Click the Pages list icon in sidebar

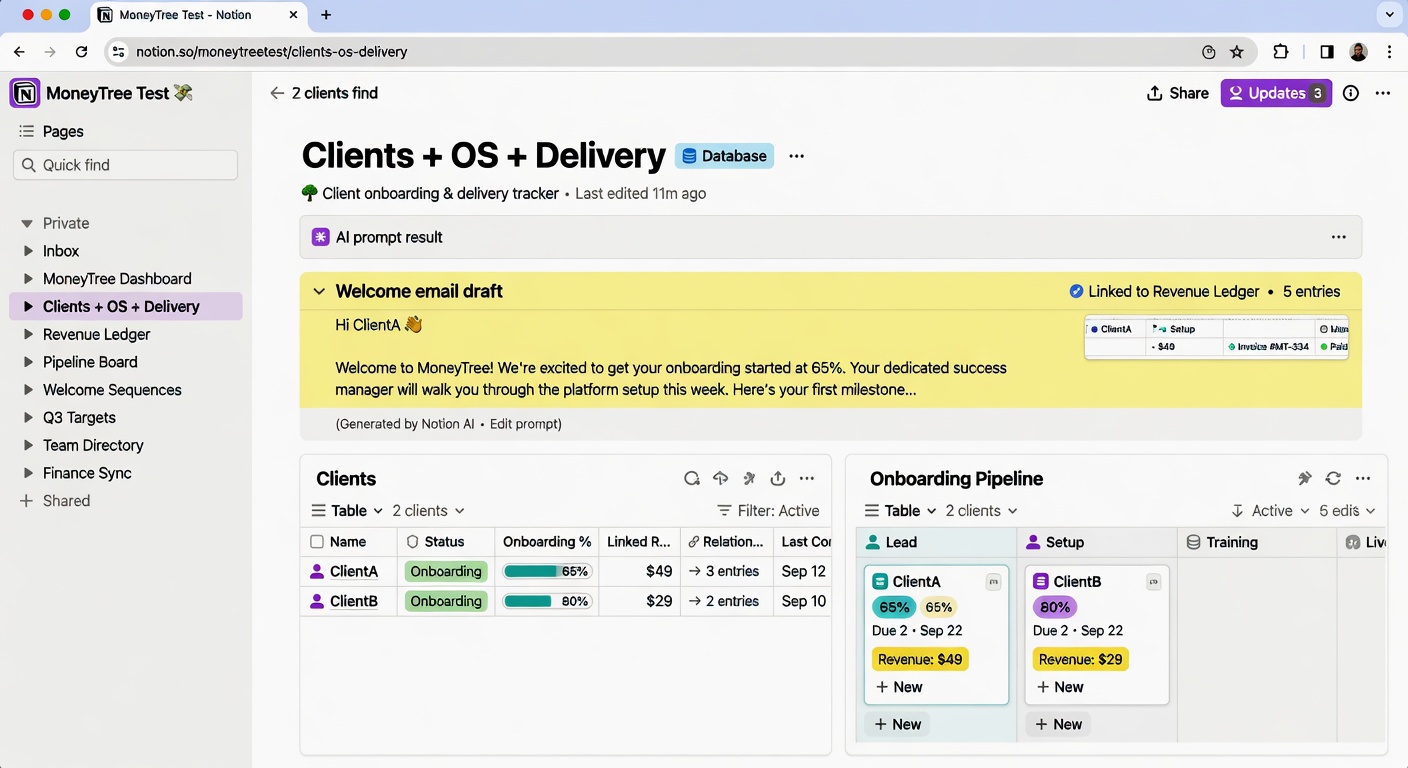pyautogui.click(x=26, y=131)
